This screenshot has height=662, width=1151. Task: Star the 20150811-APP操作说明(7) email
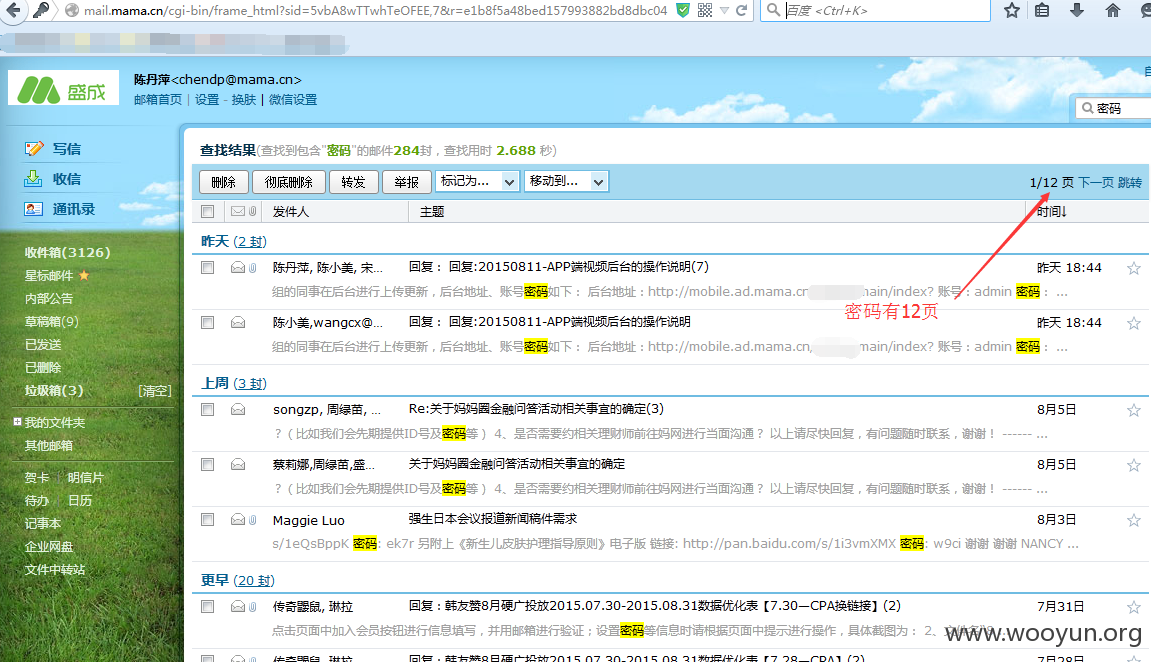point(1133,269)
